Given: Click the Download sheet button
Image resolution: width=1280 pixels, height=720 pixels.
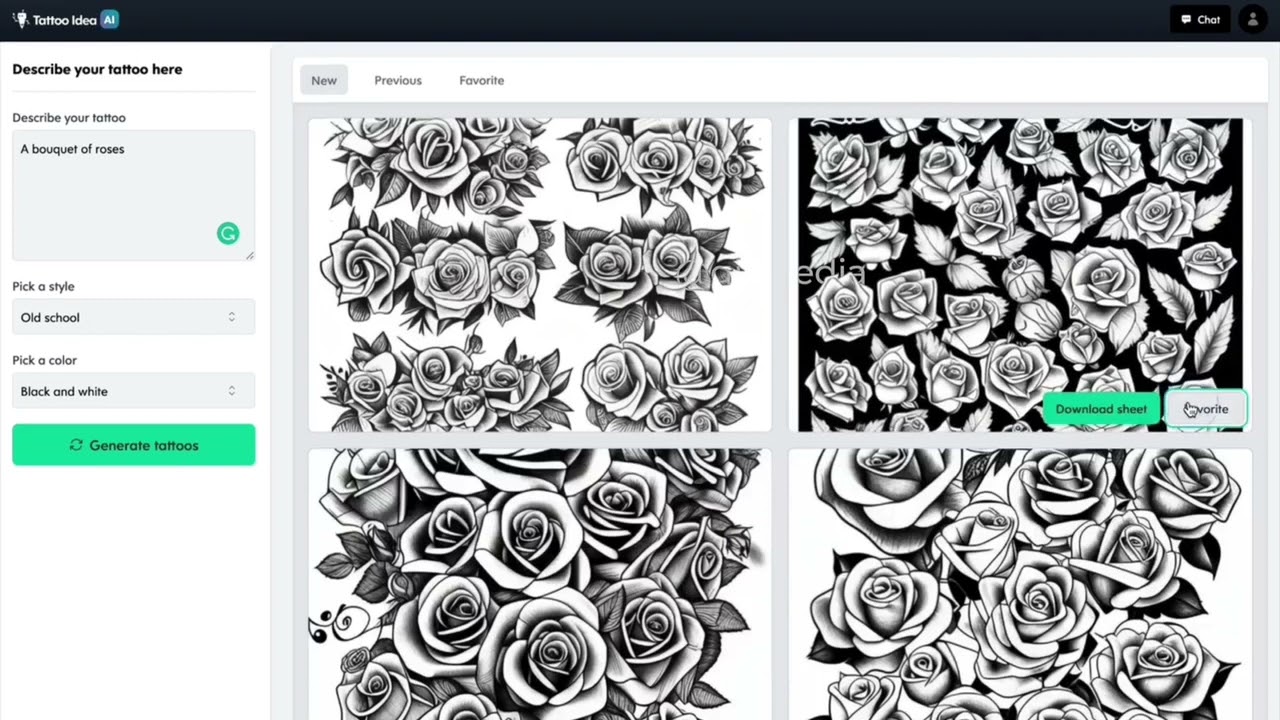Looking at the screenshot, I should tap(1100, 409).
